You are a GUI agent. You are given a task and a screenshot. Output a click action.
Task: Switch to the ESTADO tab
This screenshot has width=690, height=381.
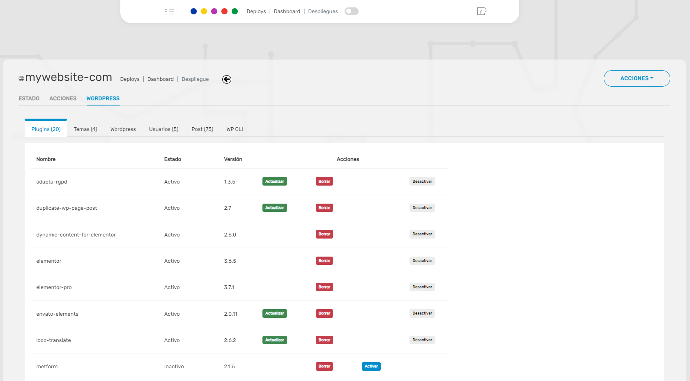29,98
